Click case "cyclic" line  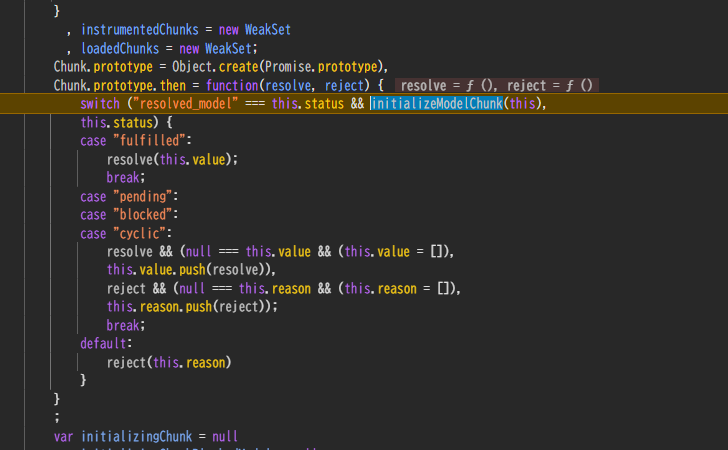[126, 233]
